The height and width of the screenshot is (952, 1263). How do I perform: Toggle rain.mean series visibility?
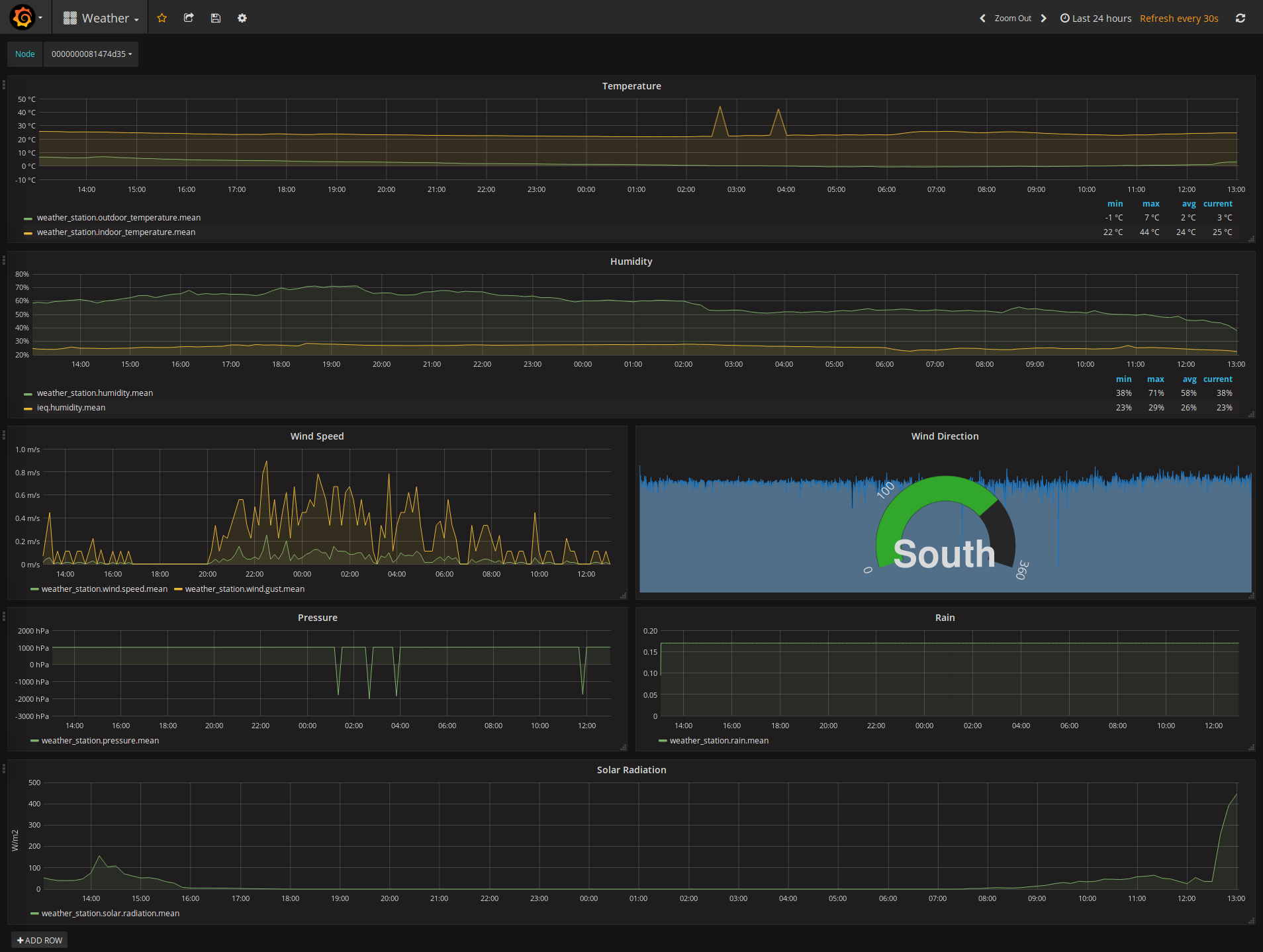click(x=719, y=741)
